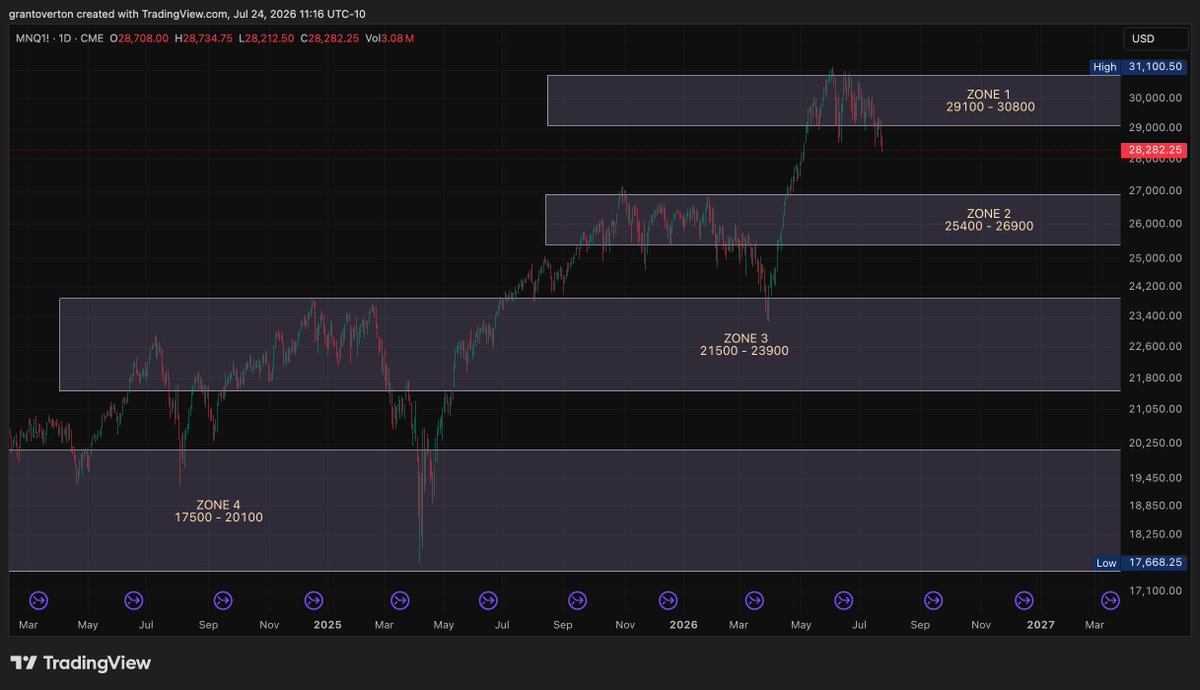Click the rollover marker above March 2025
Screen dimensions: 1200x690
(399, 600)
